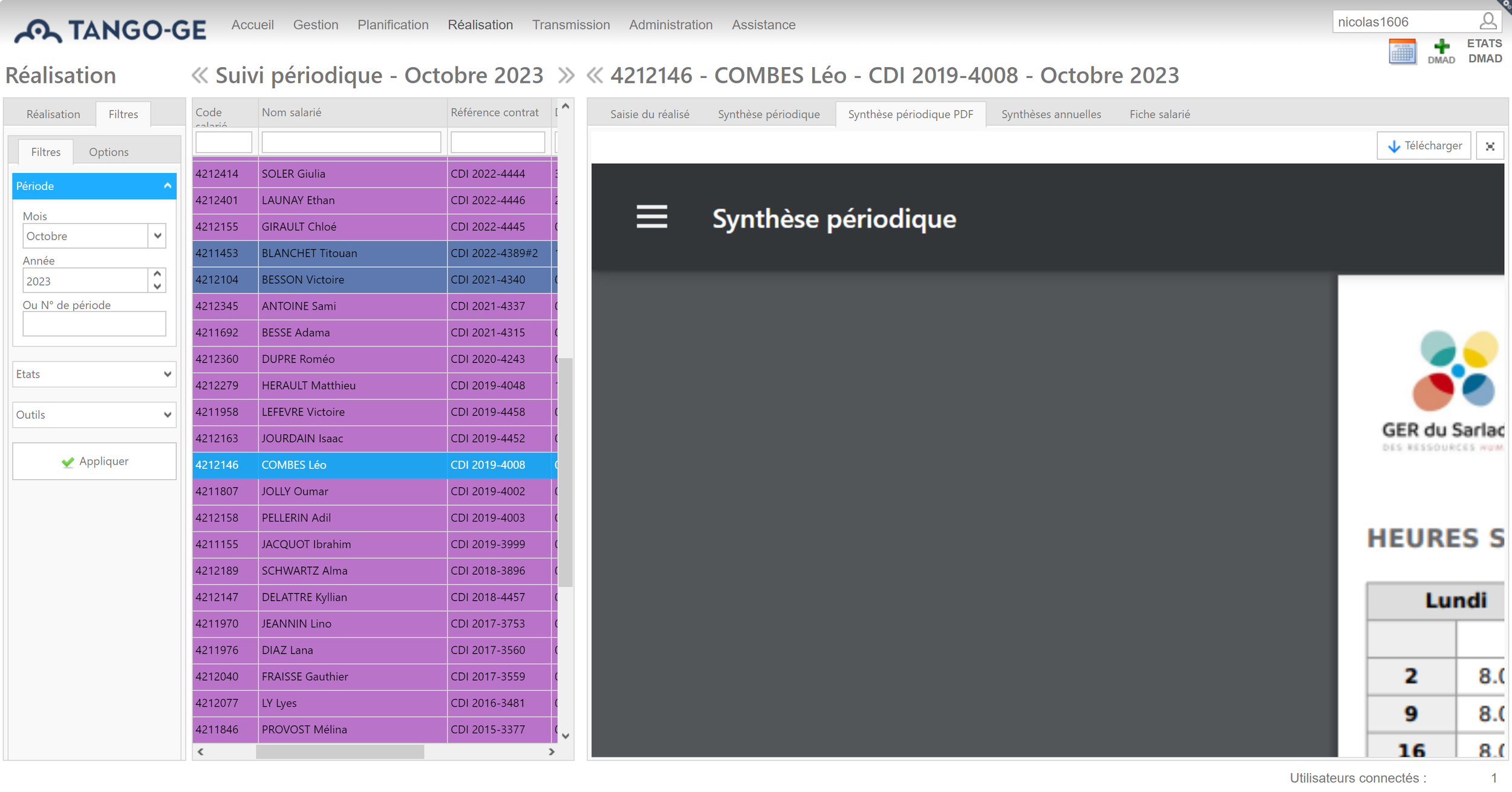Click employee code 4212189
Viewport: 1512px width, 792px height.
tap(217, 571)
